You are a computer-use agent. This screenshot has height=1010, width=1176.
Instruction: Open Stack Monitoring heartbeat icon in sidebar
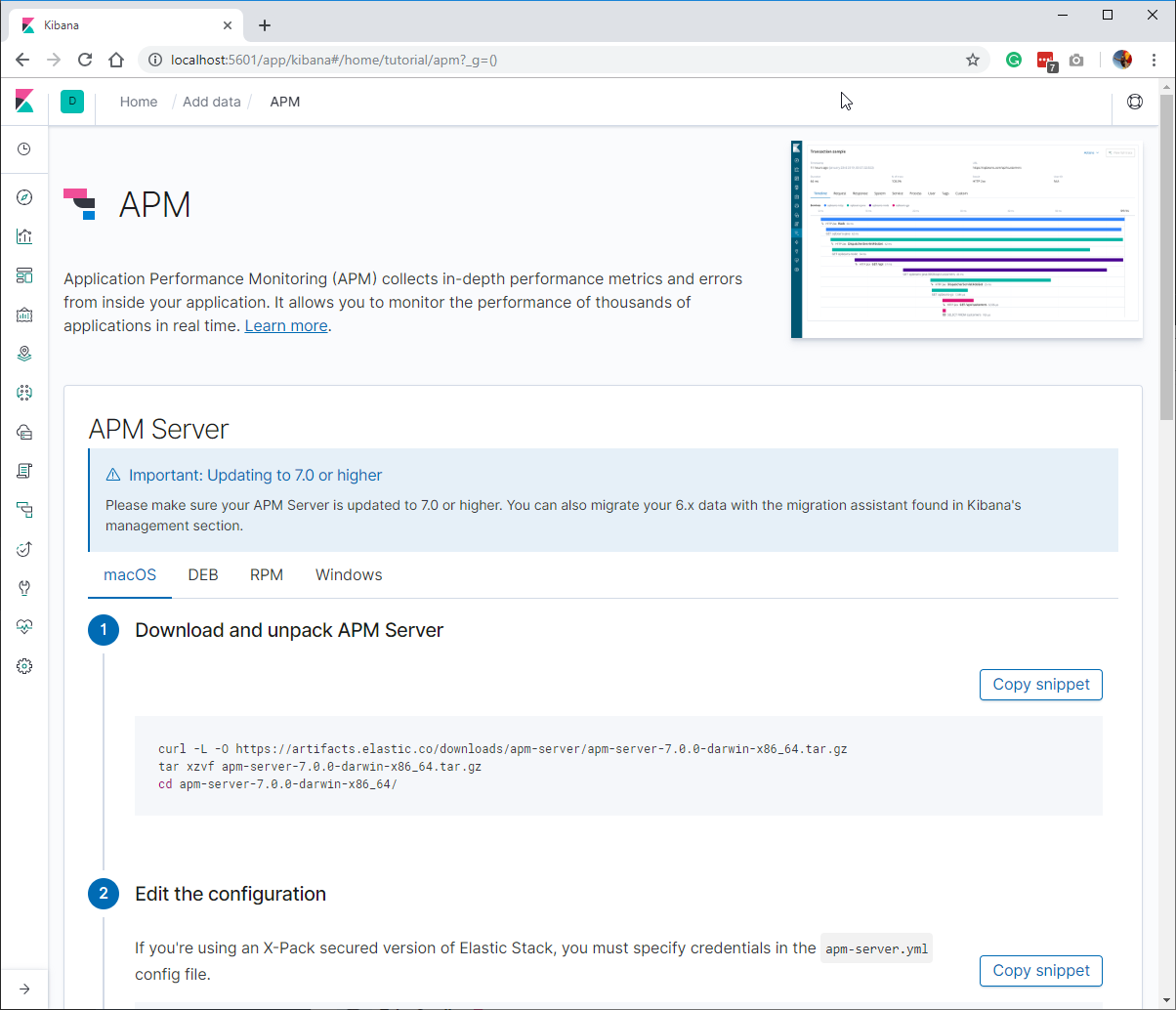pyautogui.click(x=24, y=627)
